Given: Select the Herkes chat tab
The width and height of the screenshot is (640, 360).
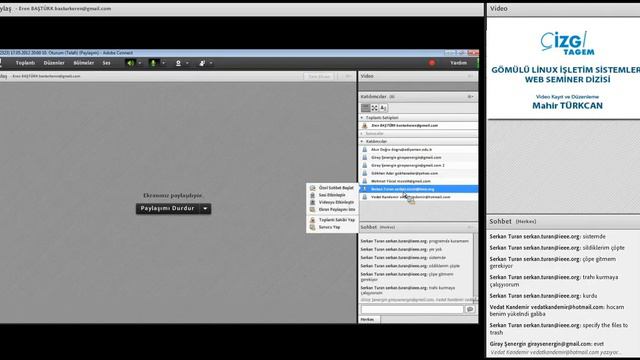Looking at the screenshot, I should tap(369, 320).
